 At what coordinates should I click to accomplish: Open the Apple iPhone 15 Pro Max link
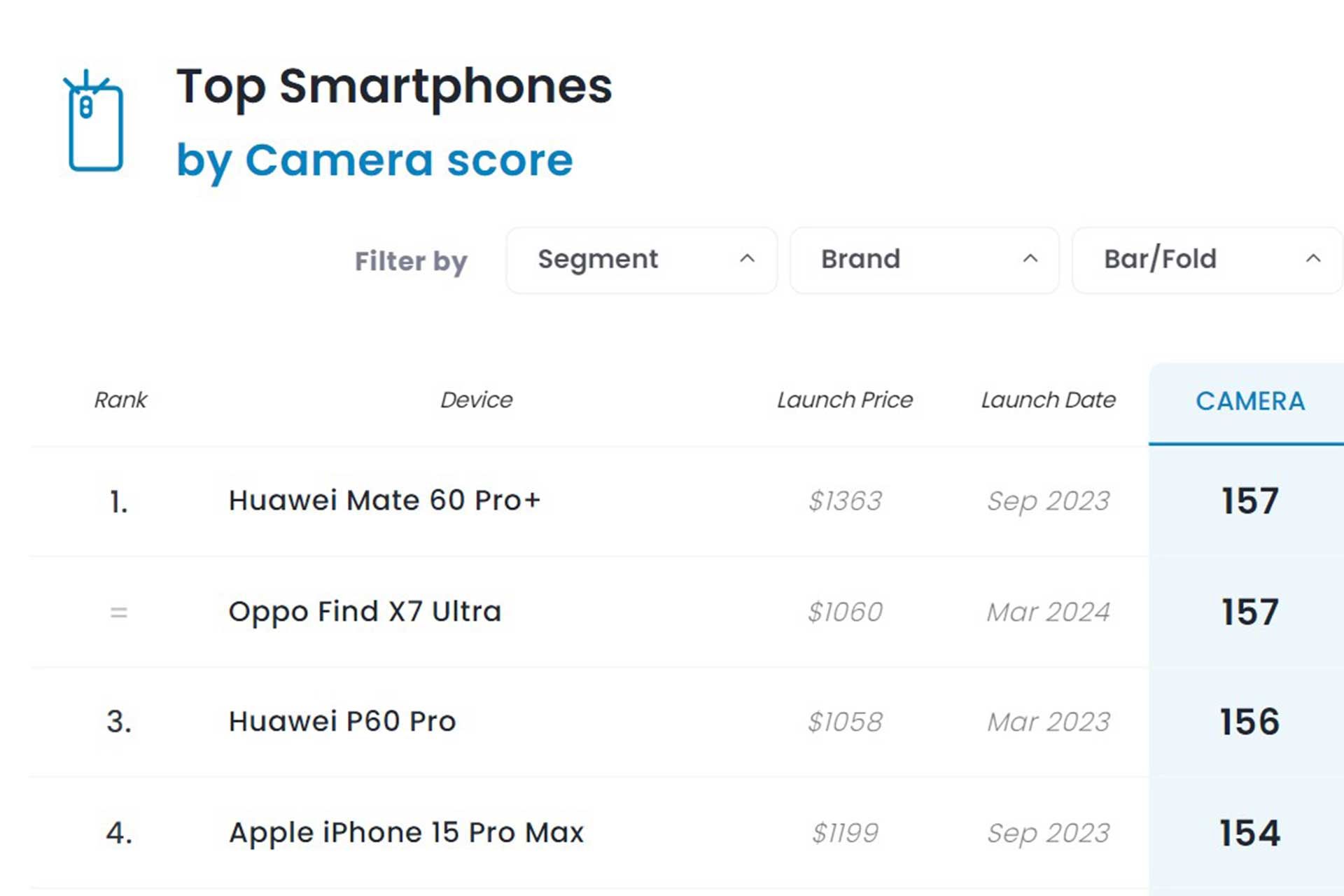(x=406, y=833)
